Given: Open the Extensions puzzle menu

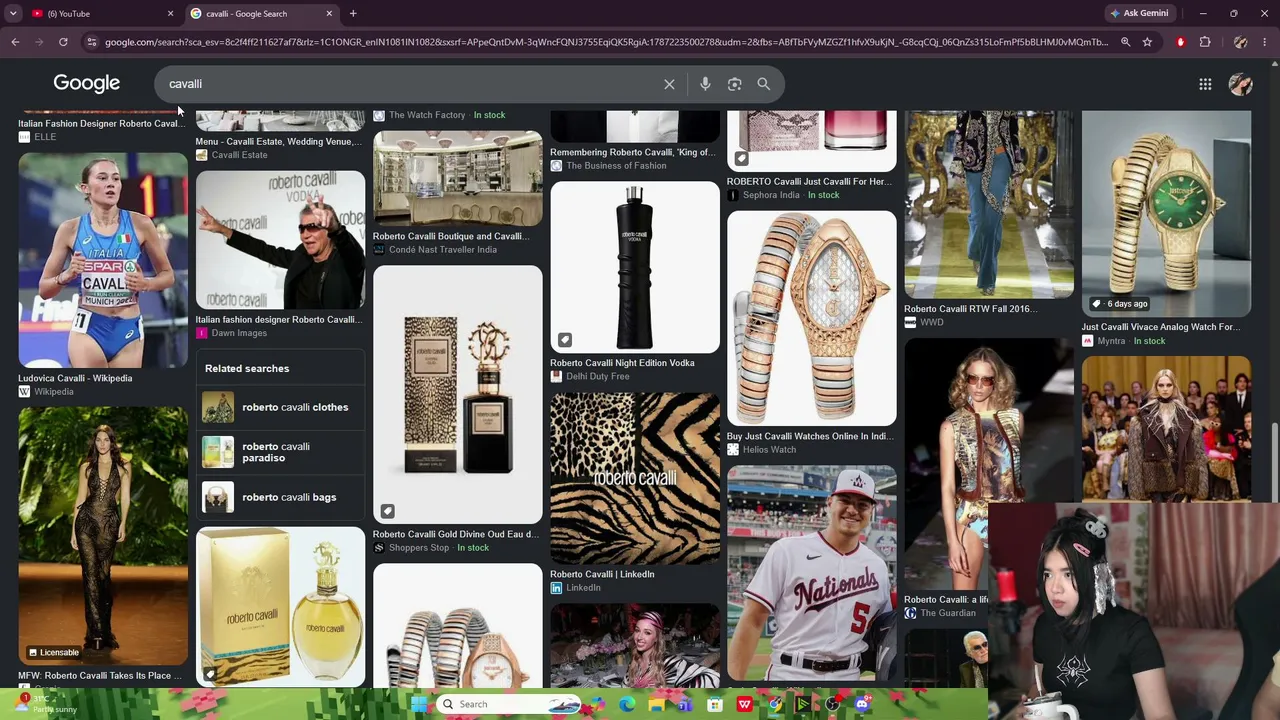Looking at the screenshot, I should pos(1205,42).
